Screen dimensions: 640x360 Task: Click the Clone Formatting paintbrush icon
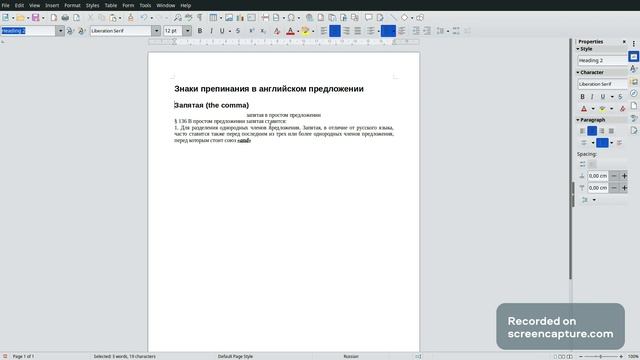[x=131, y=18]
